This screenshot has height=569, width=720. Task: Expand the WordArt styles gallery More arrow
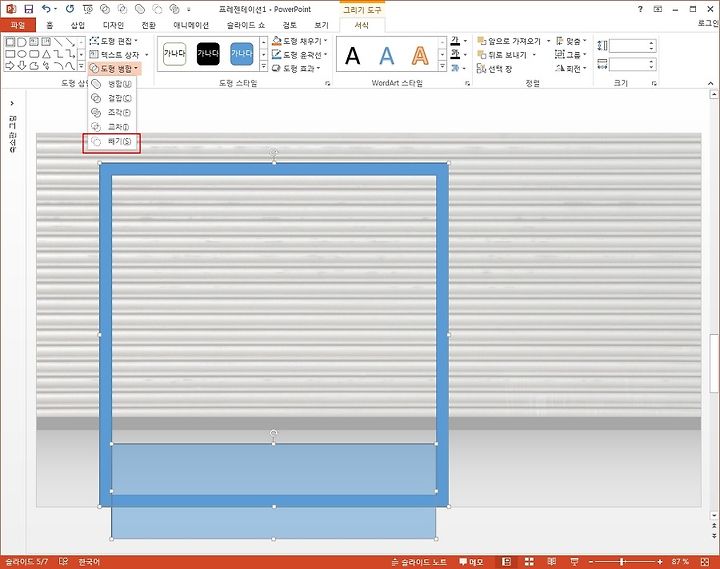click(x=442, y=67)
